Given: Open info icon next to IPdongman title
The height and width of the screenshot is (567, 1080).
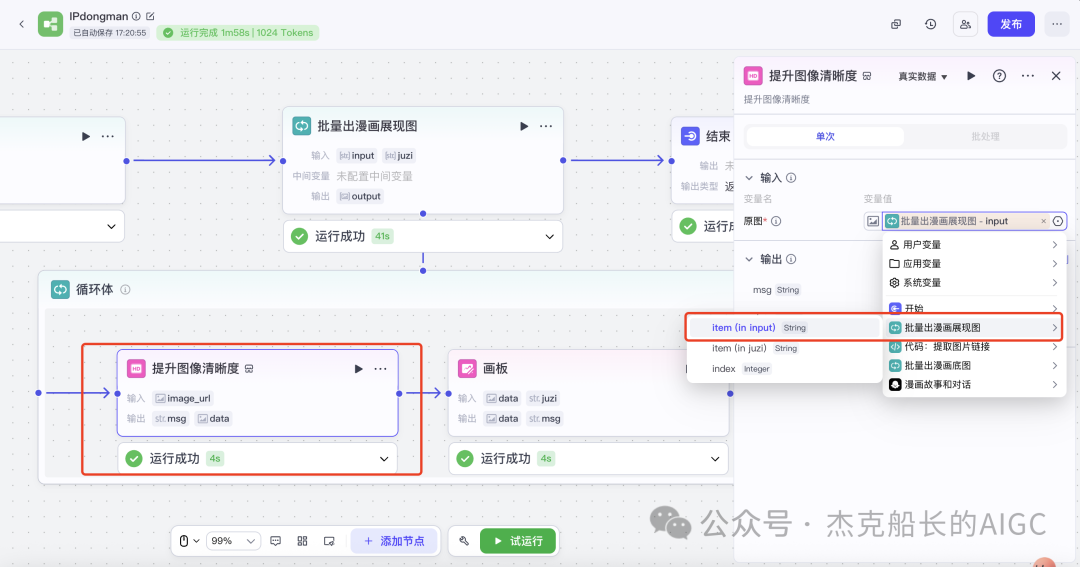Looking at the screenshot, I should coord(136,16).
